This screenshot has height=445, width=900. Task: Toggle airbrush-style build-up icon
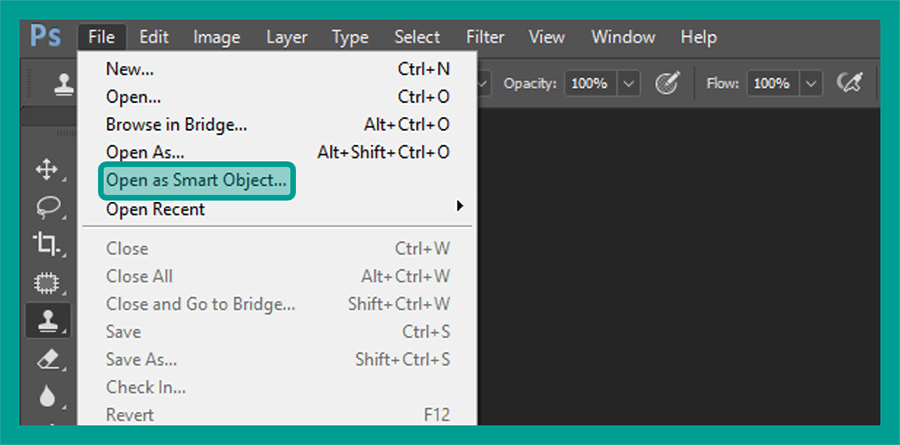point(849,84)
